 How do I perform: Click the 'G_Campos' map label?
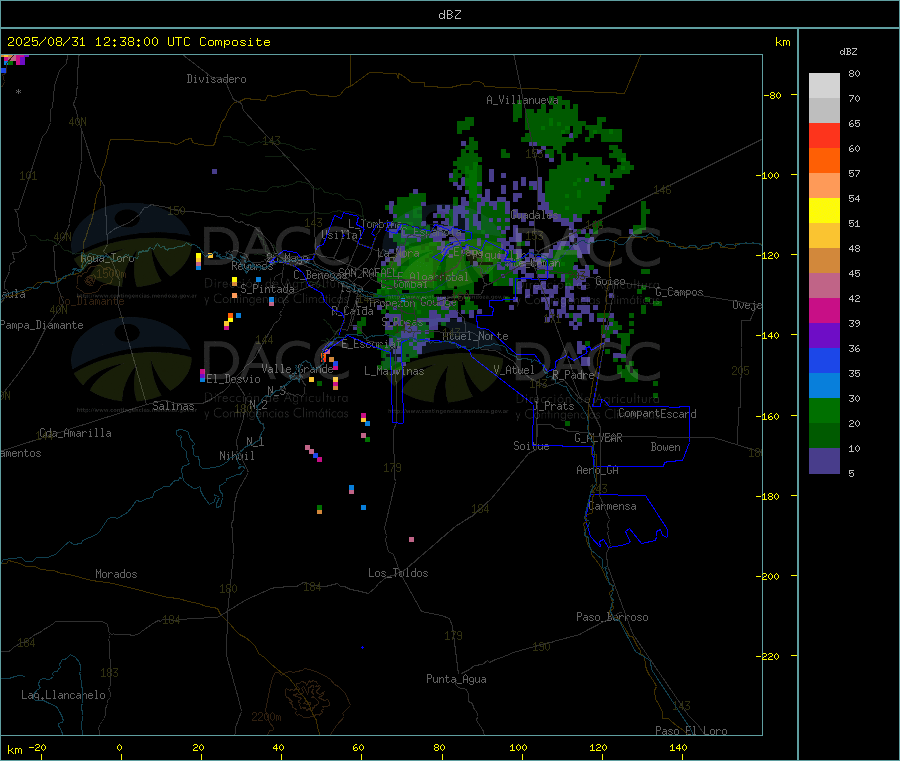point(679,292)
